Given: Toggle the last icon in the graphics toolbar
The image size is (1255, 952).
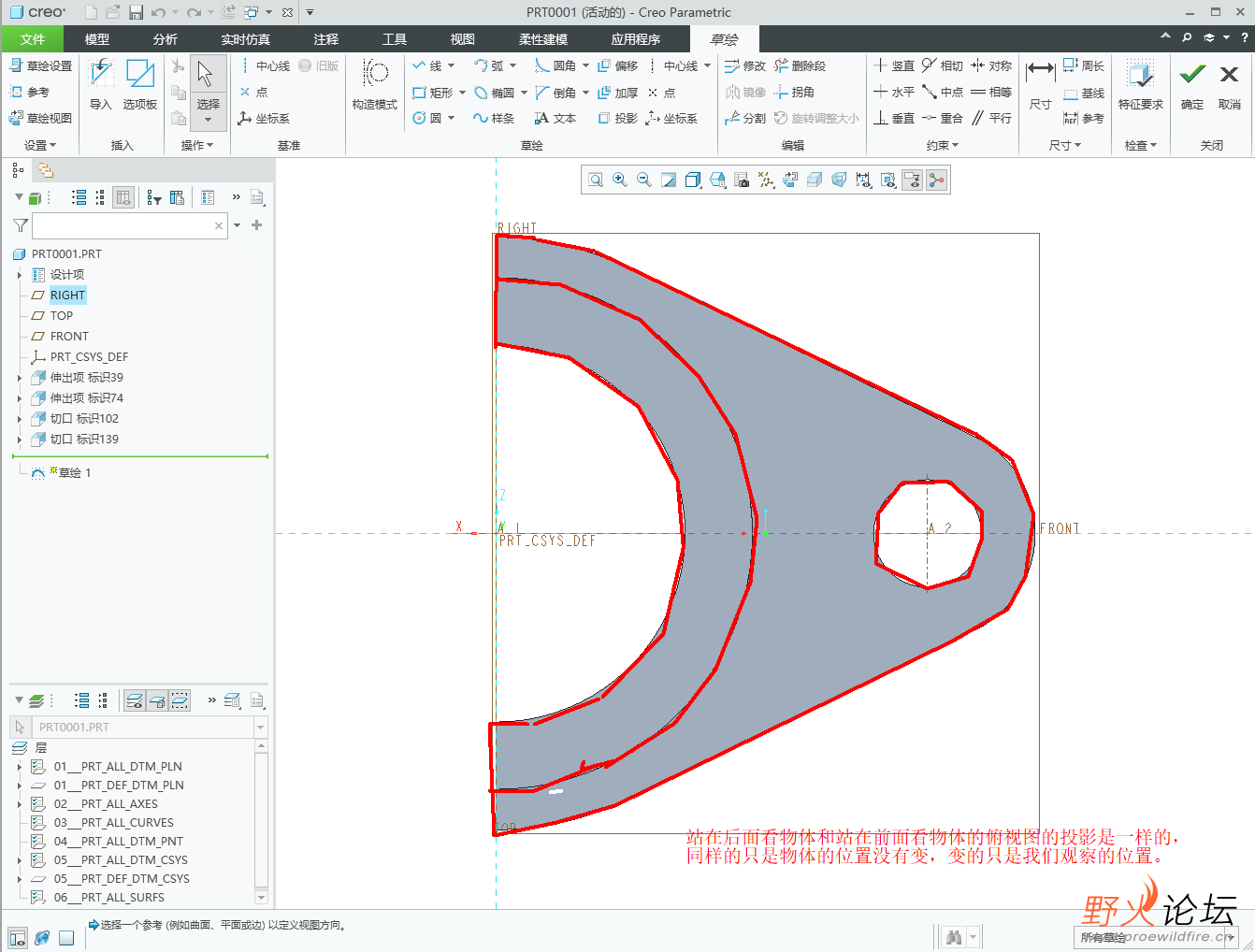Looking at the screenshot, I should (x=936, y=180).
